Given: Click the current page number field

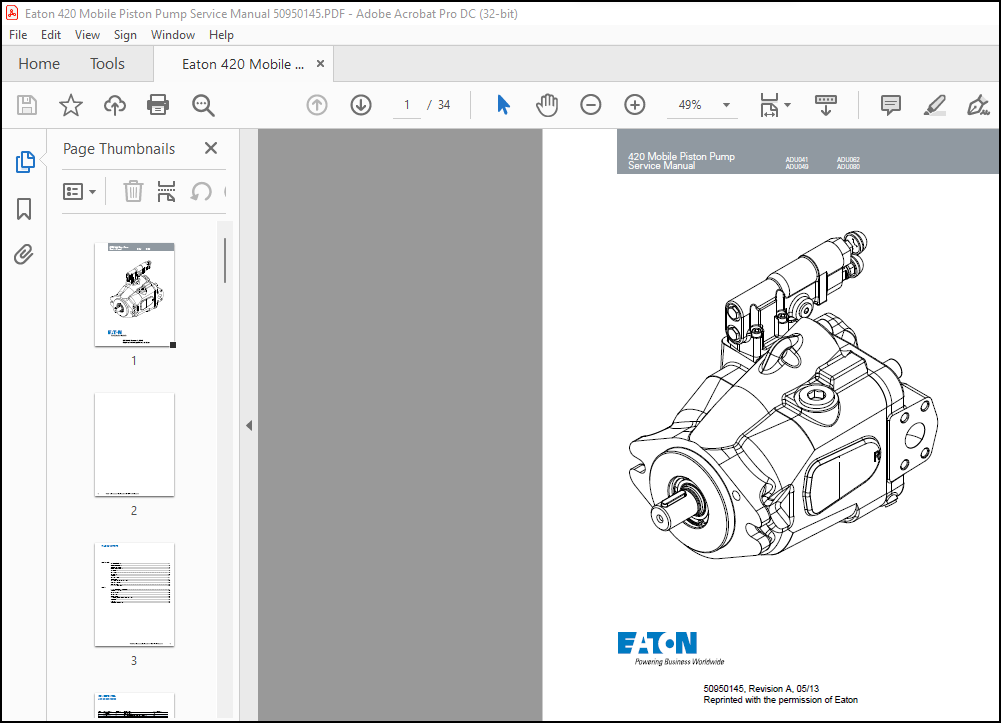Looking at the screenshot, I should (407, 105).
